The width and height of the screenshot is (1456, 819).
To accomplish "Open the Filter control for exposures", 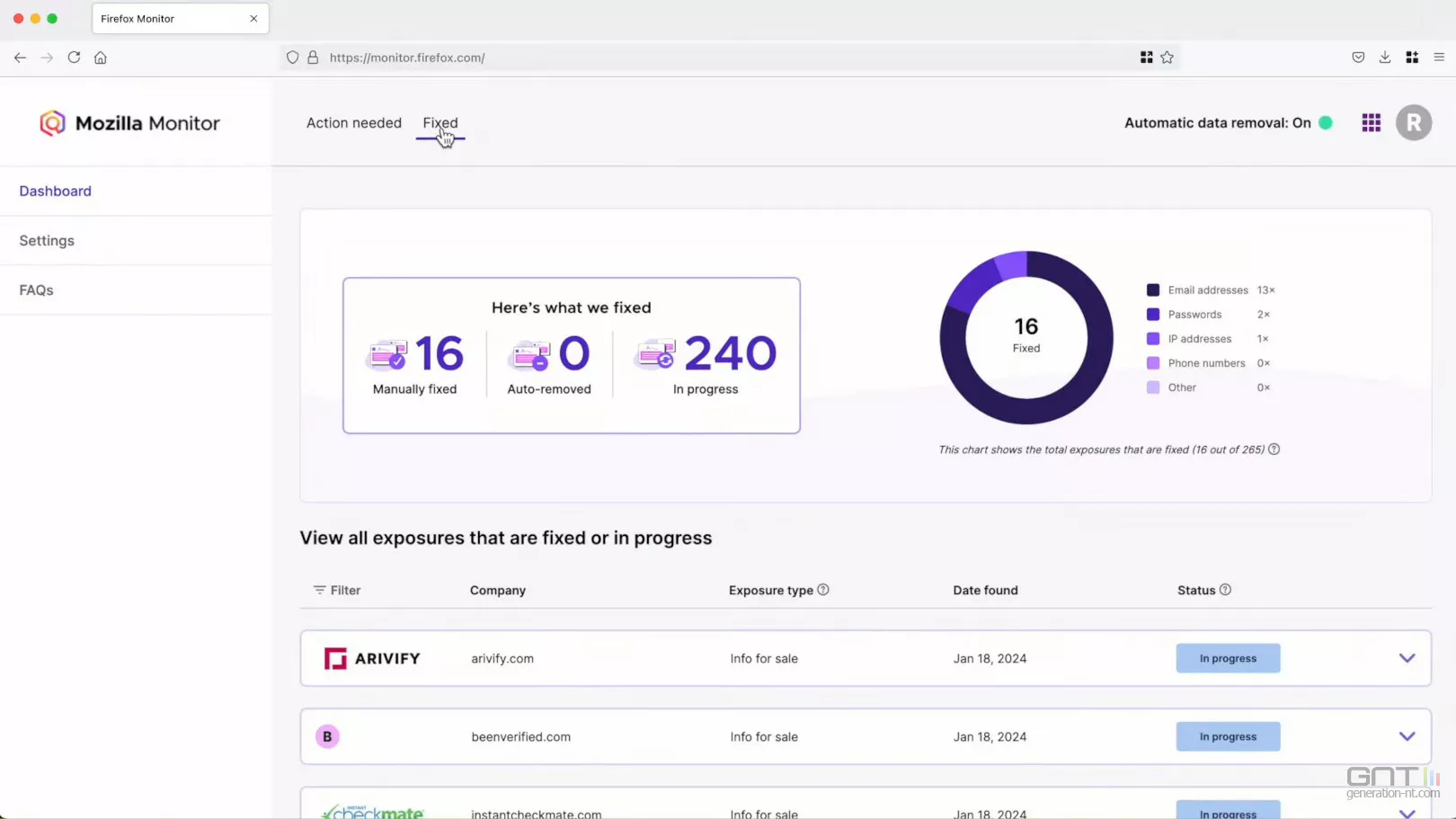I will click(337, 591).
